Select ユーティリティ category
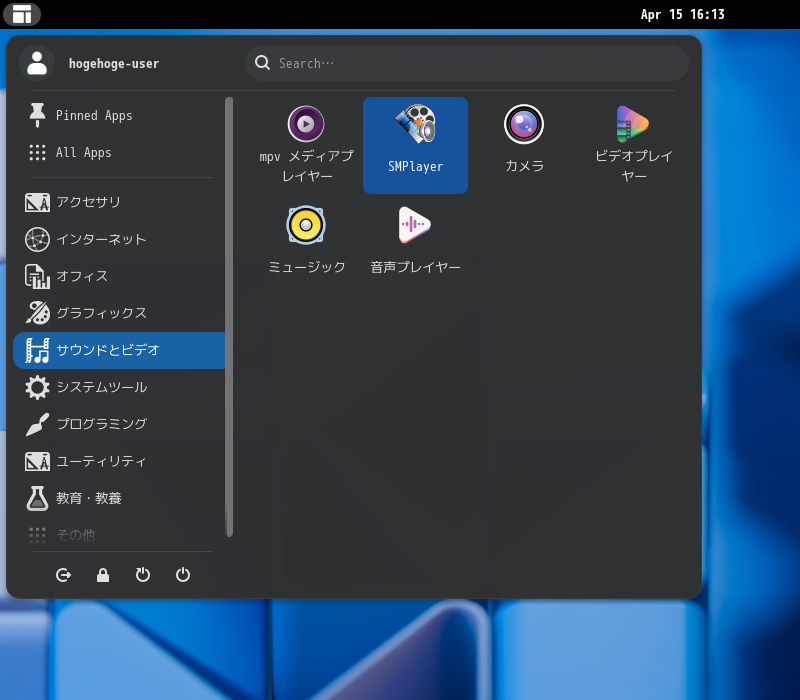The image size is (800, 700). 119,461
